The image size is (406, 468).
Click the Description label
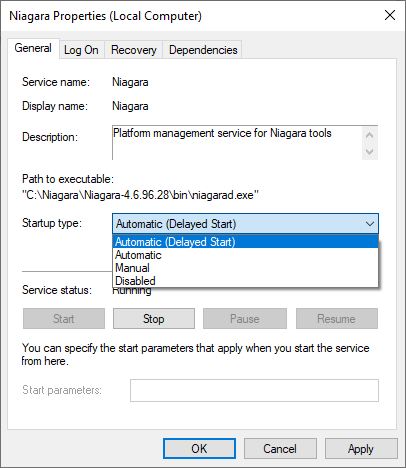[50, 137]
